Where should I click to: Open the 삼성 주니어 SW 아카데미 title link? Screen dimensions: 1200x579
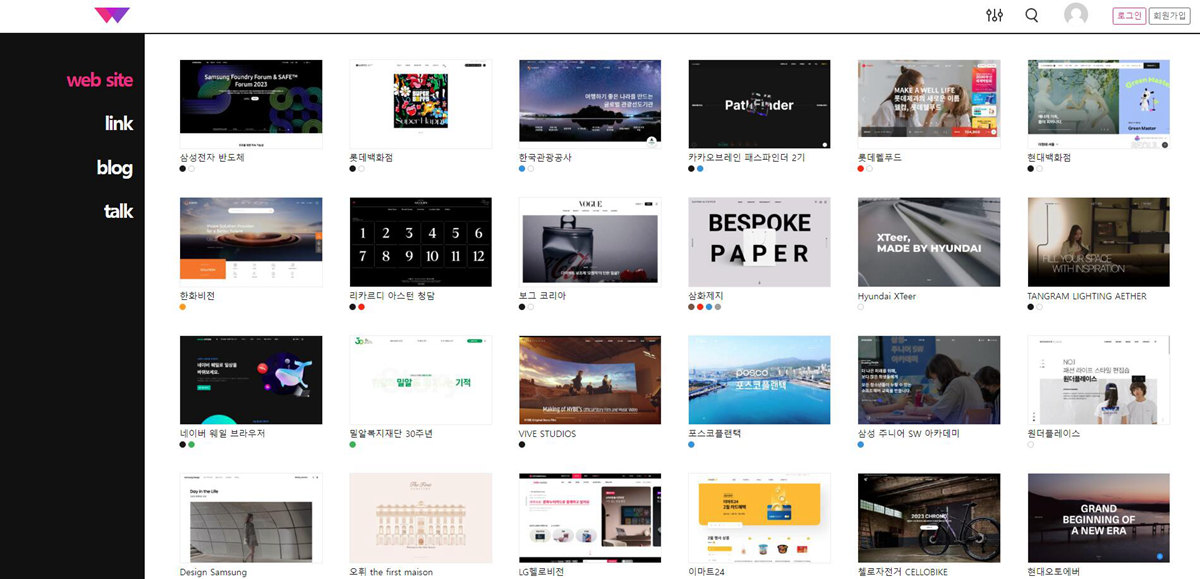909,434
